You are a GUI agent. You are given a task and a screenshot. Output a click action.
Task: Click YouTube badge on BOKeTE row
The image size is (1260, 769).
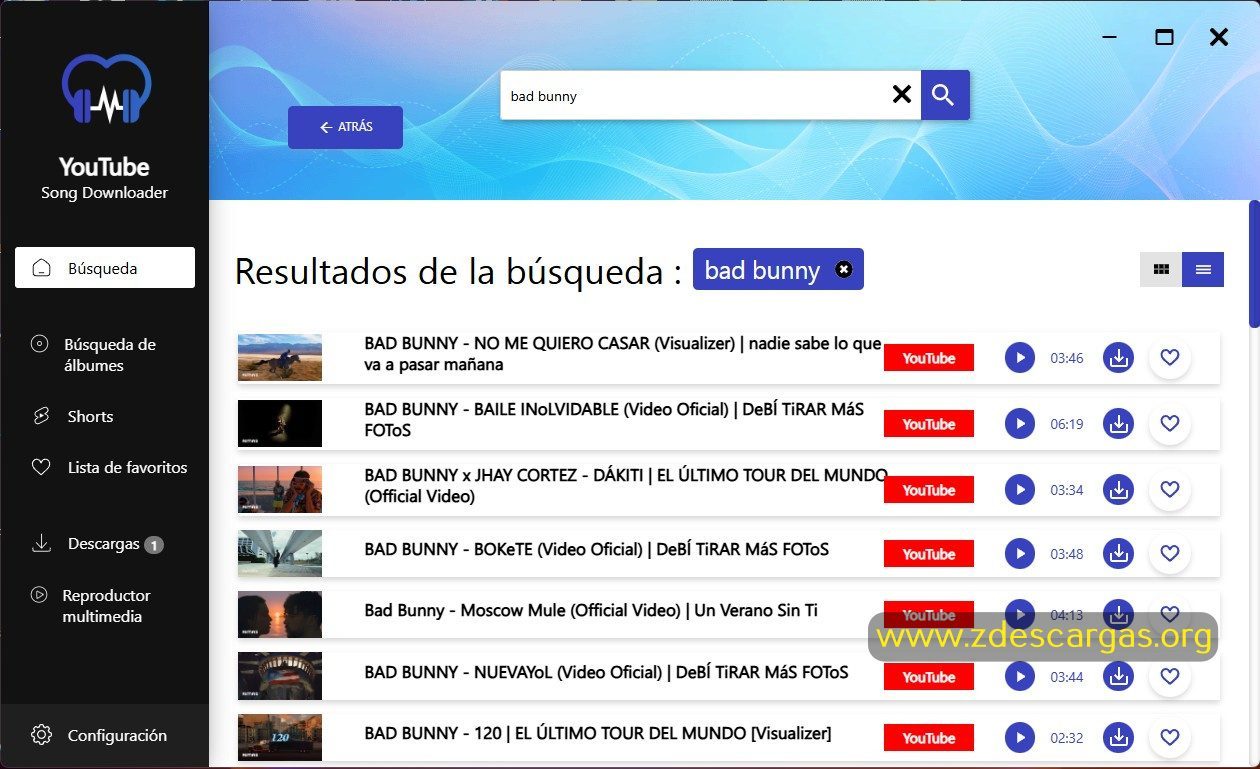[x=929, y=554]
